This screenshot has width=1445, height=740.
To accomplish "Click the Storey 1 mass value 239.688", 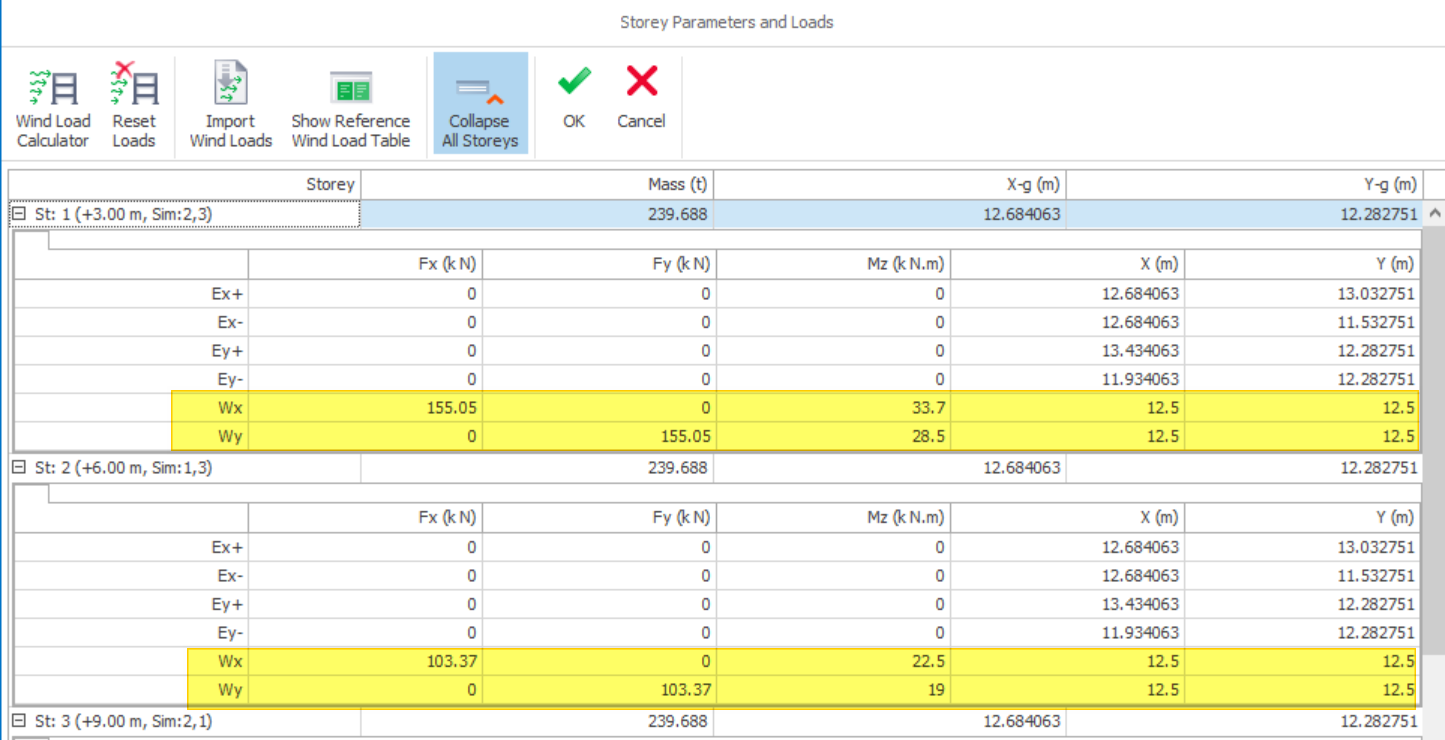I will (536, 214).
